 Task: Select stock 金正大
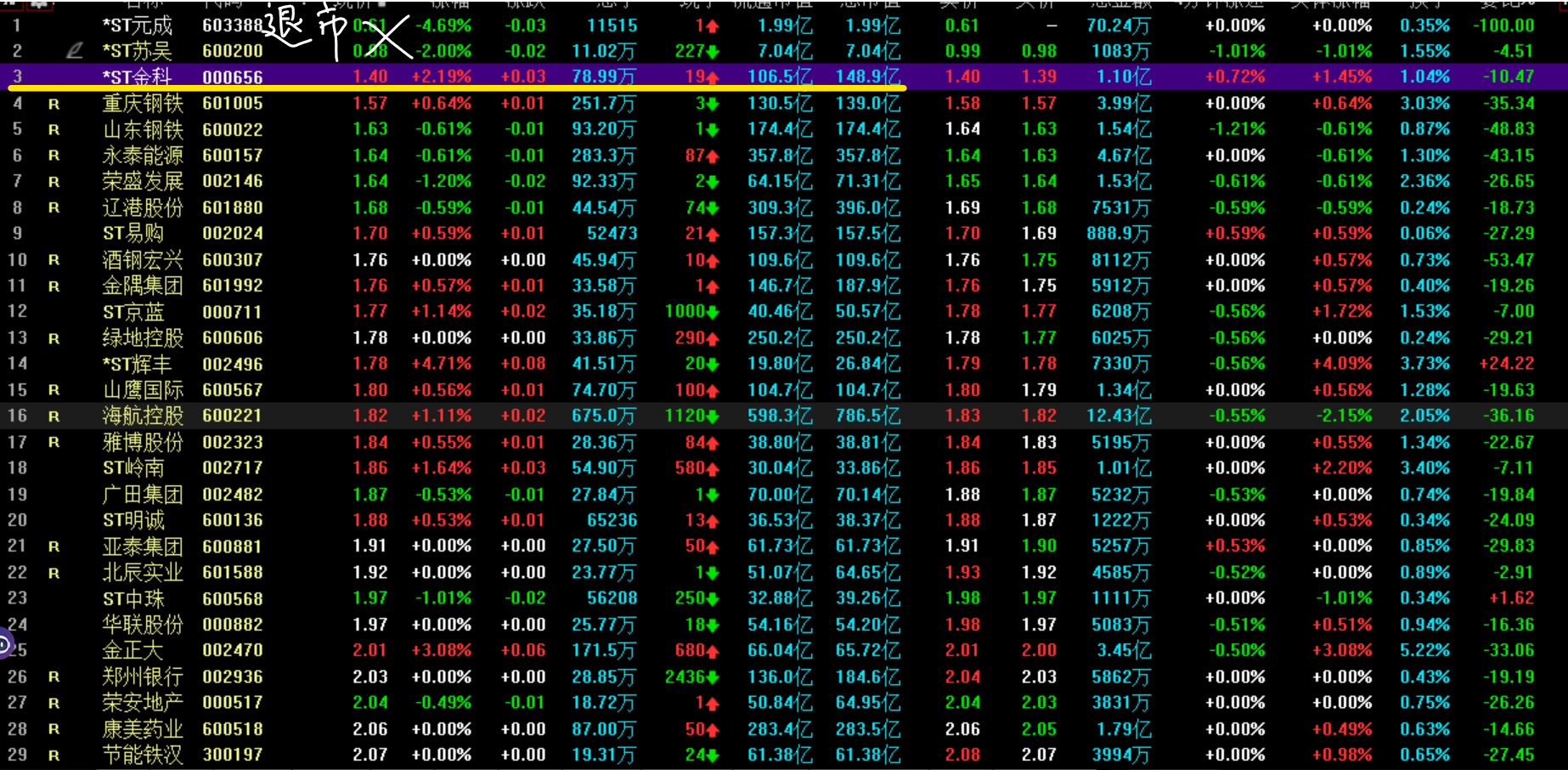tap(133, 651)
